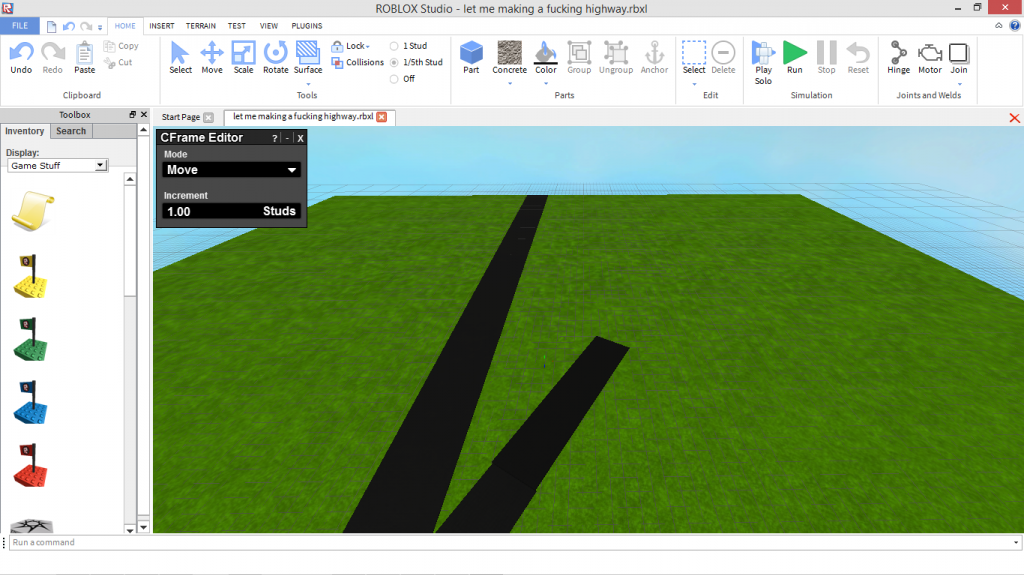Screen dimensions: 1024x575
Task: Click the Group button
Action: [x=579, y=58]
